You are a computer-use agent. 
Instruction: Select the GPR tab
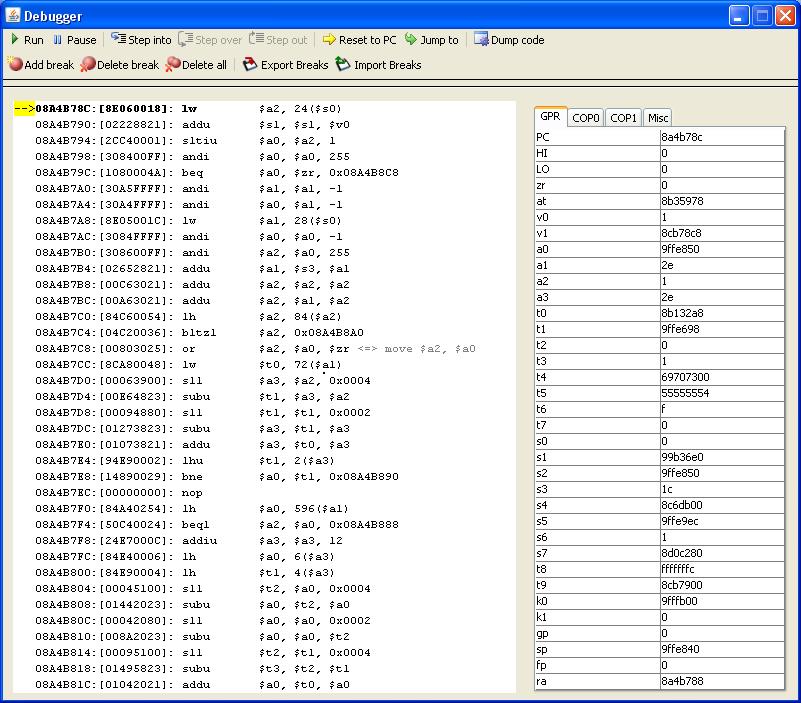click(x=550, y=117)
